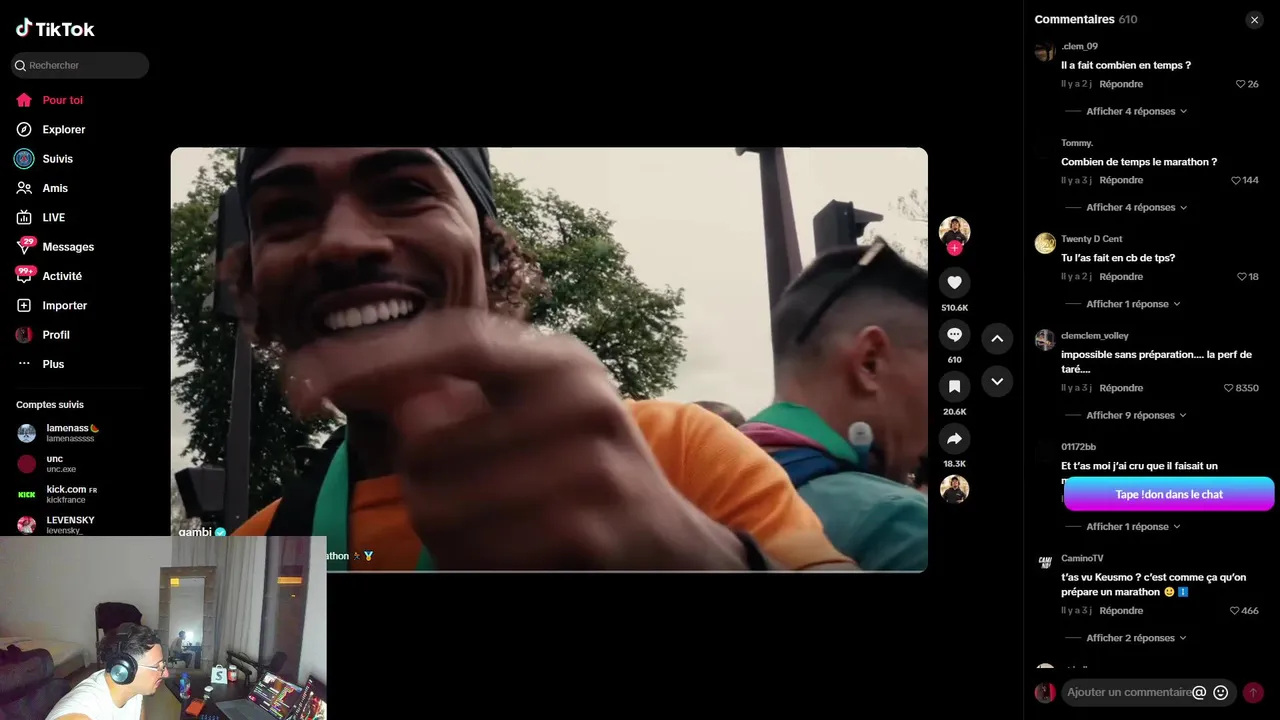Open comments via speech bubble icon
The image size is (1280, 720).
(954, 335)
